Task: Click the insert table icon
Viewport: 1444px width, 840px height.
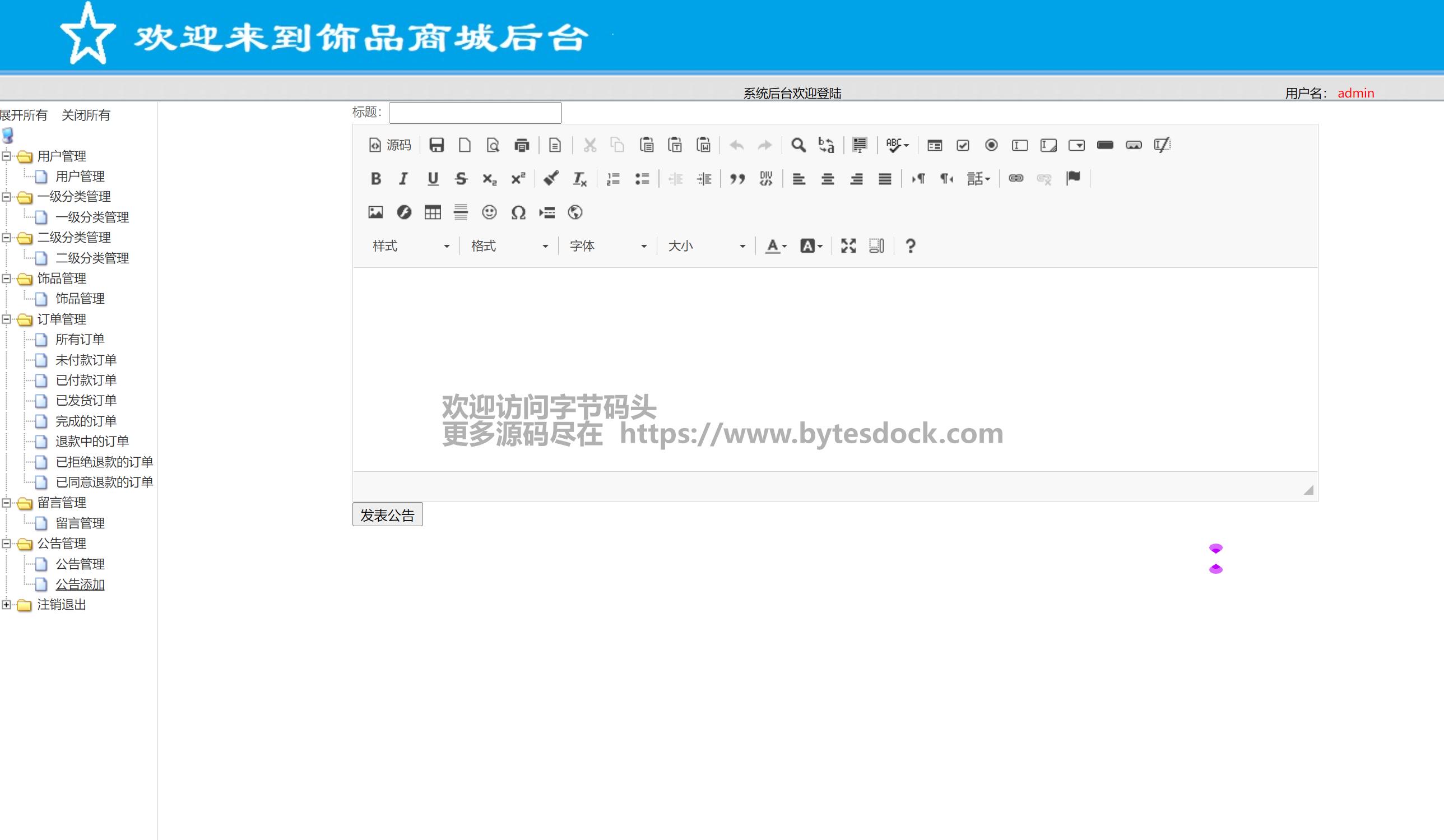Action: [x=433, y=212]
